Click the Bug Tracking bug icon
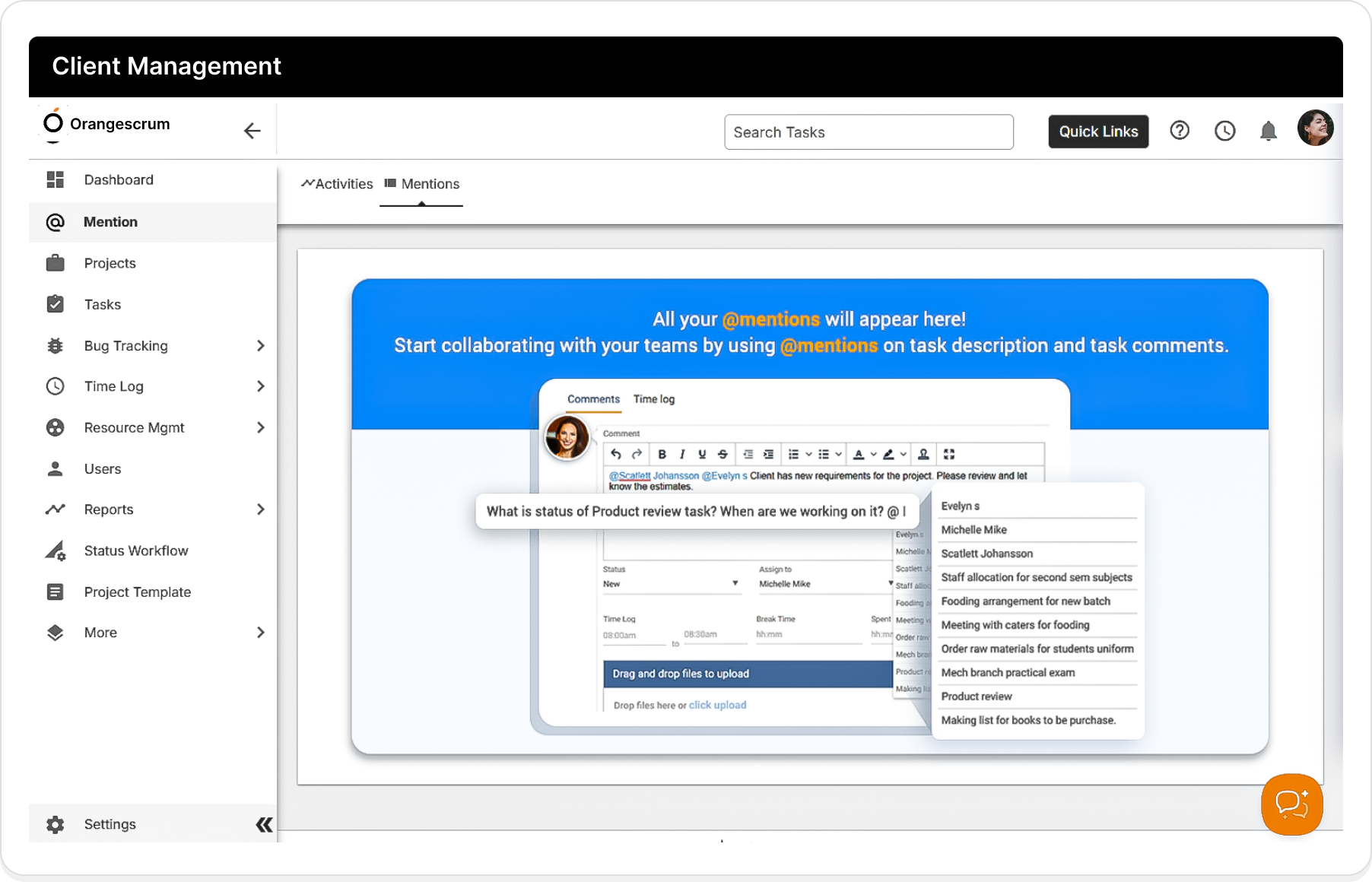1372x882 pixels. coord(55,346)
